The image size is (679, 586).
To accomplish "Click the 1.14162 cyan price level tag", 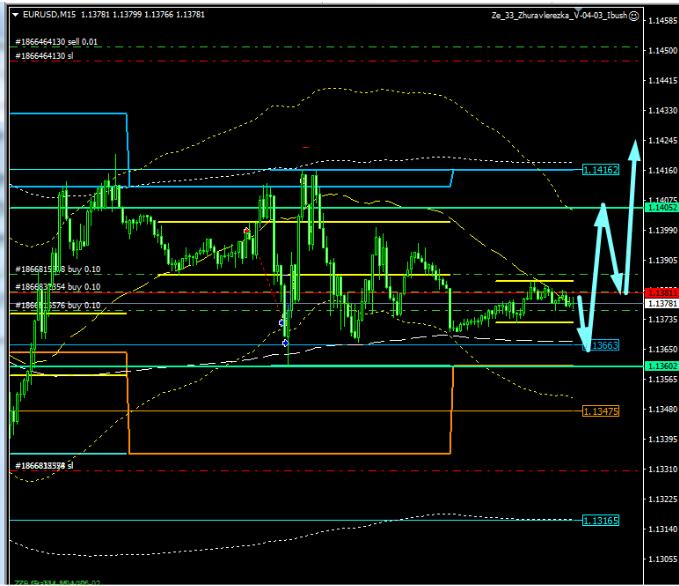I will (x=600, y=170).
